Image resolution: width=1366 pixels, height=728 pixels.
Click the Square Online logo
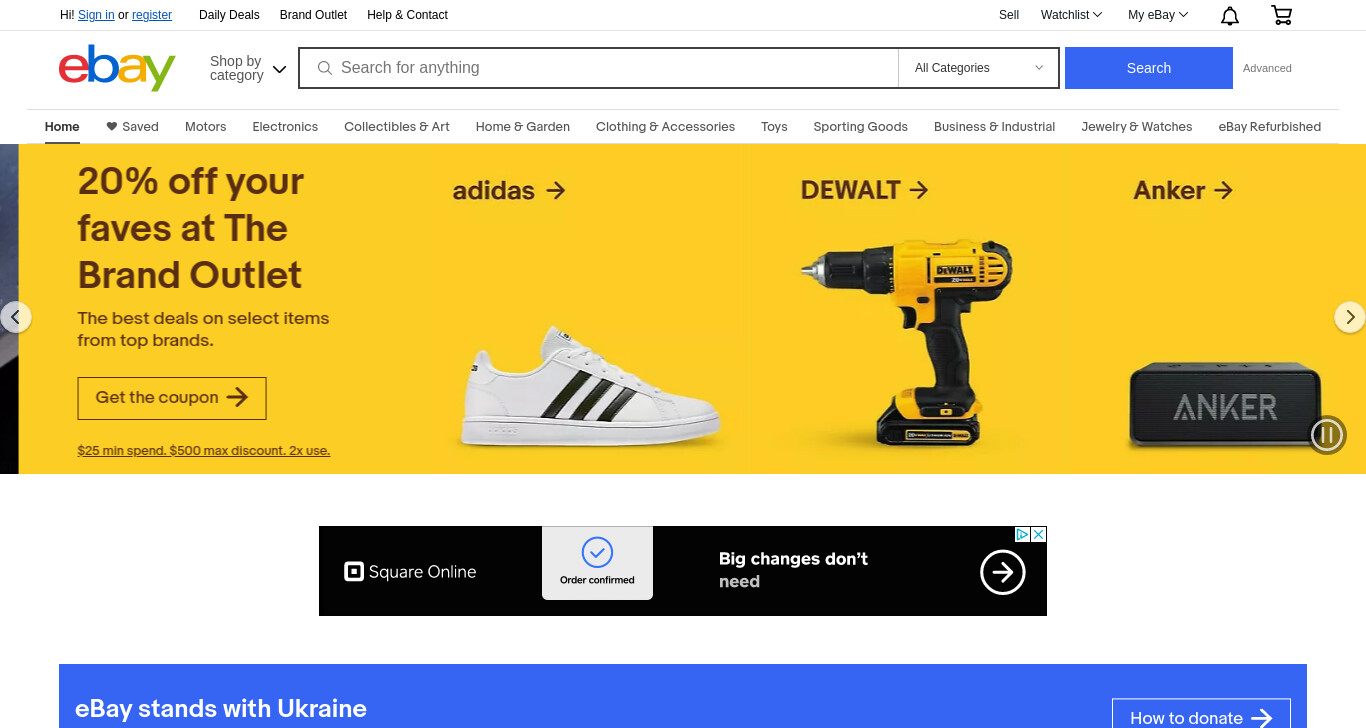click(410, 572)
